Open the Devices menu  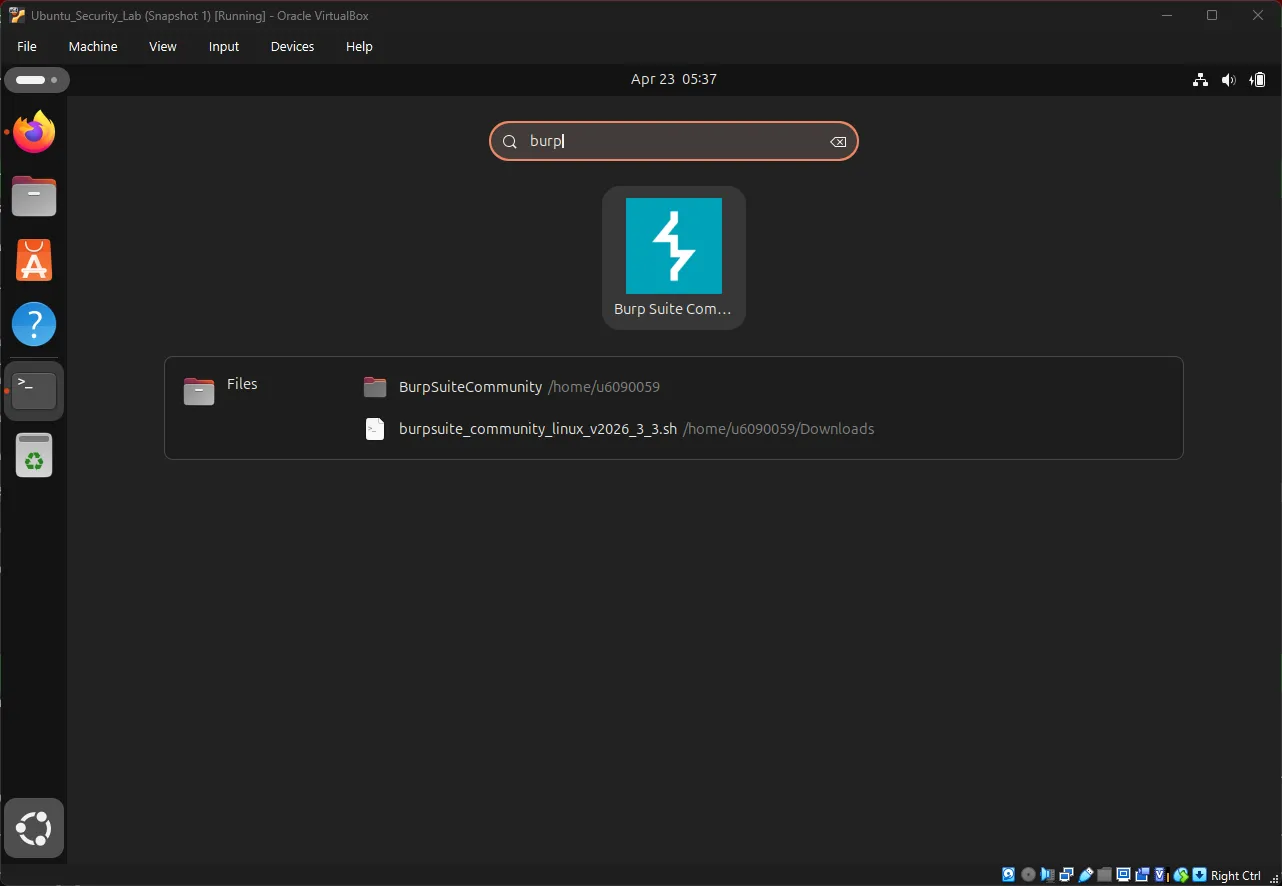291,46
